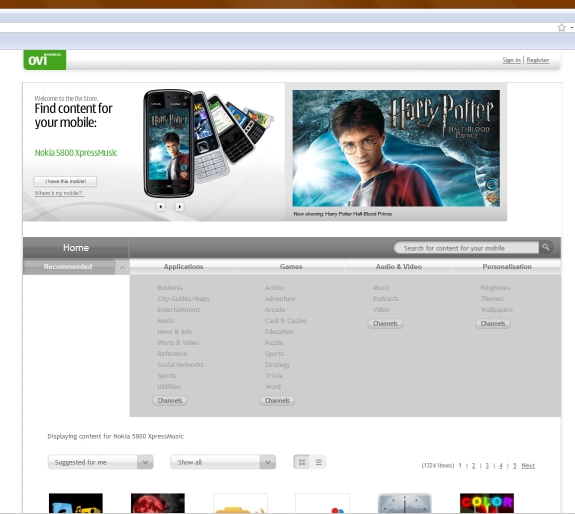575x514 pixels.
Task: Open the Business applications category
Action: click(170, 288)
